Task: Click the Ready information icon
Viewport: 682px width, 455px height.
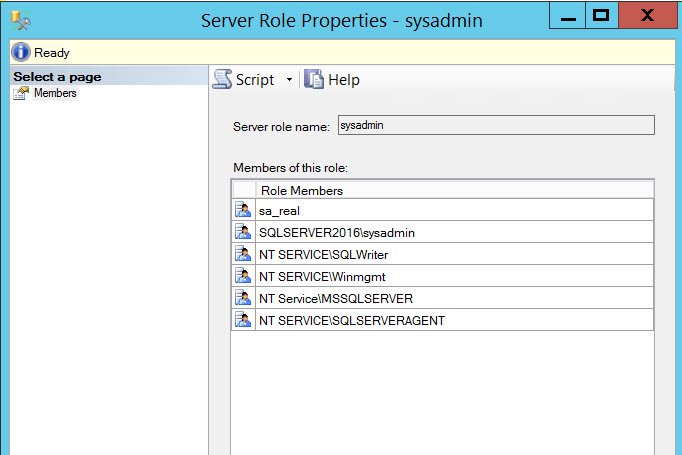Action: point(20,52)
